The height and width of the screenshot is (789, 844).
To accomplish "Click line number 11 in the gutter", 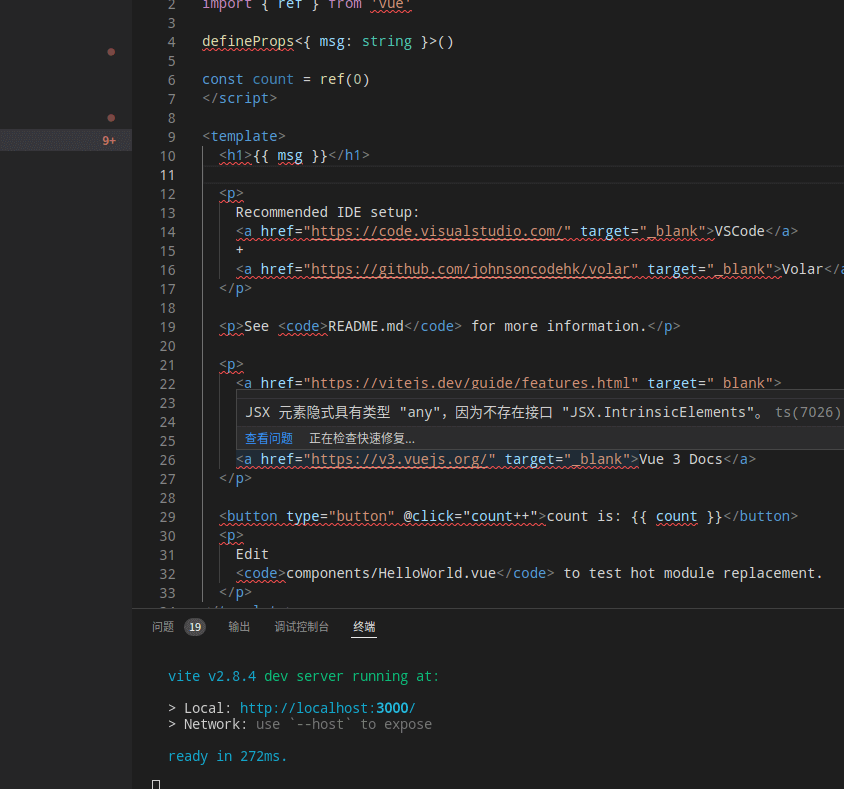I will (x=167, y=175).
